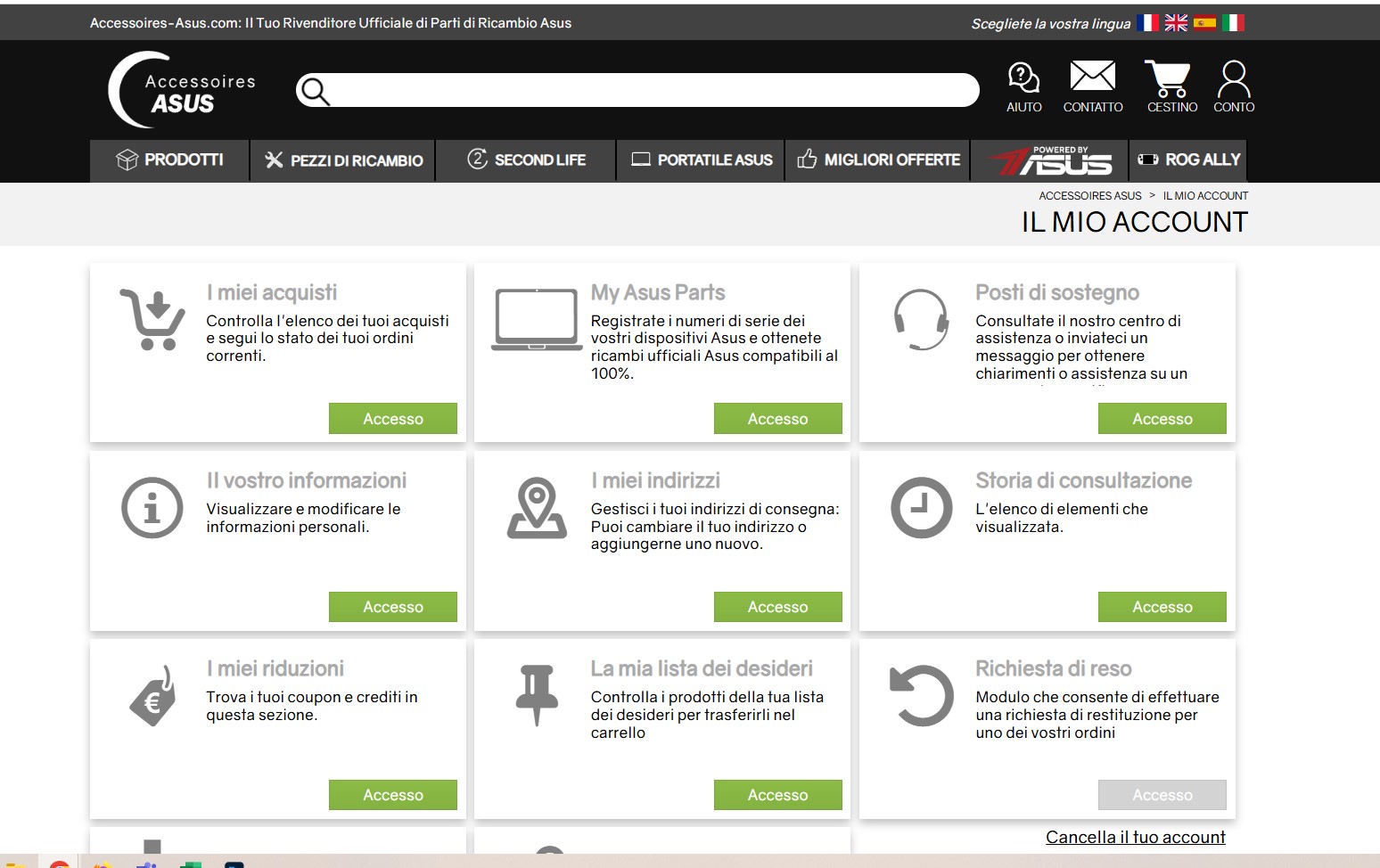Click the large IL MIO ACCOUNT page title
This screenshot has height=868, width=1380.
coord(1135,222)
